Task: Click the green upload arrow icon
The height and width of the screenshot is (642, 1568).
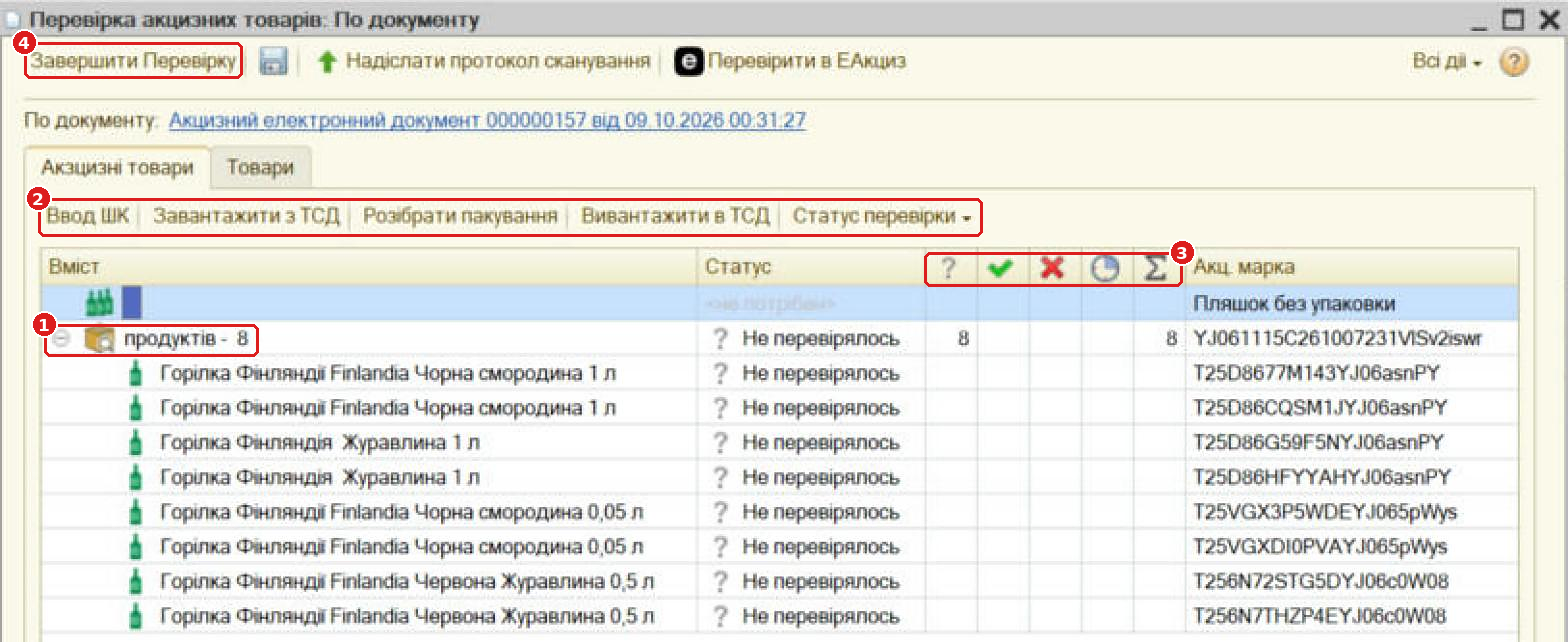Action: point(327,62)
